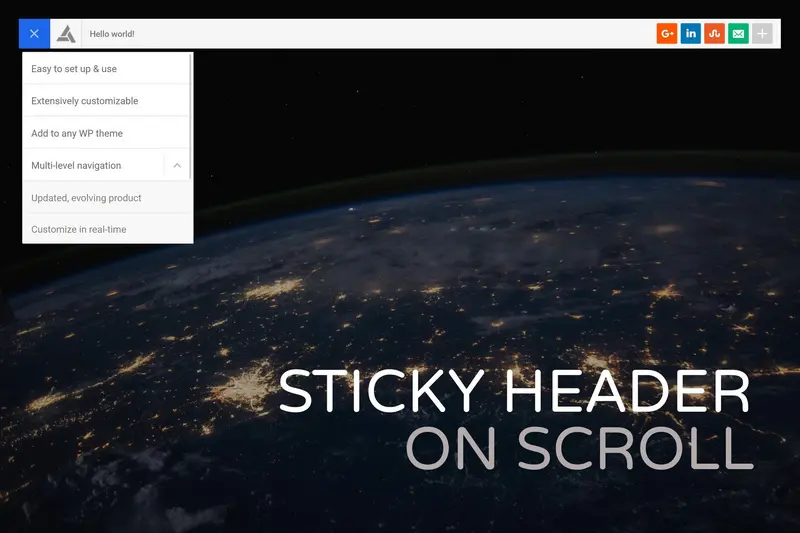This screenshot has width=800, height=533.
Task: Share on LinkedIn using its icon
Action: point(691,34)
